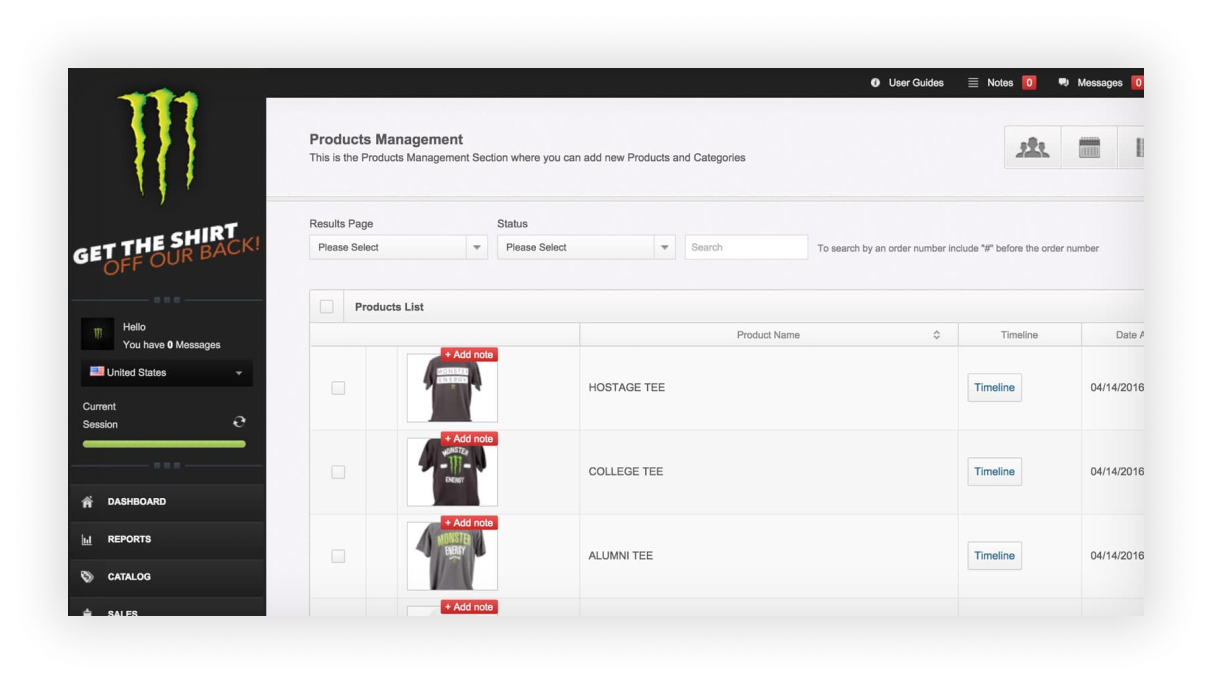Click the Timeline column header
The width and height of the screenshot is (1212, 684).
[x=1019, y=335]
